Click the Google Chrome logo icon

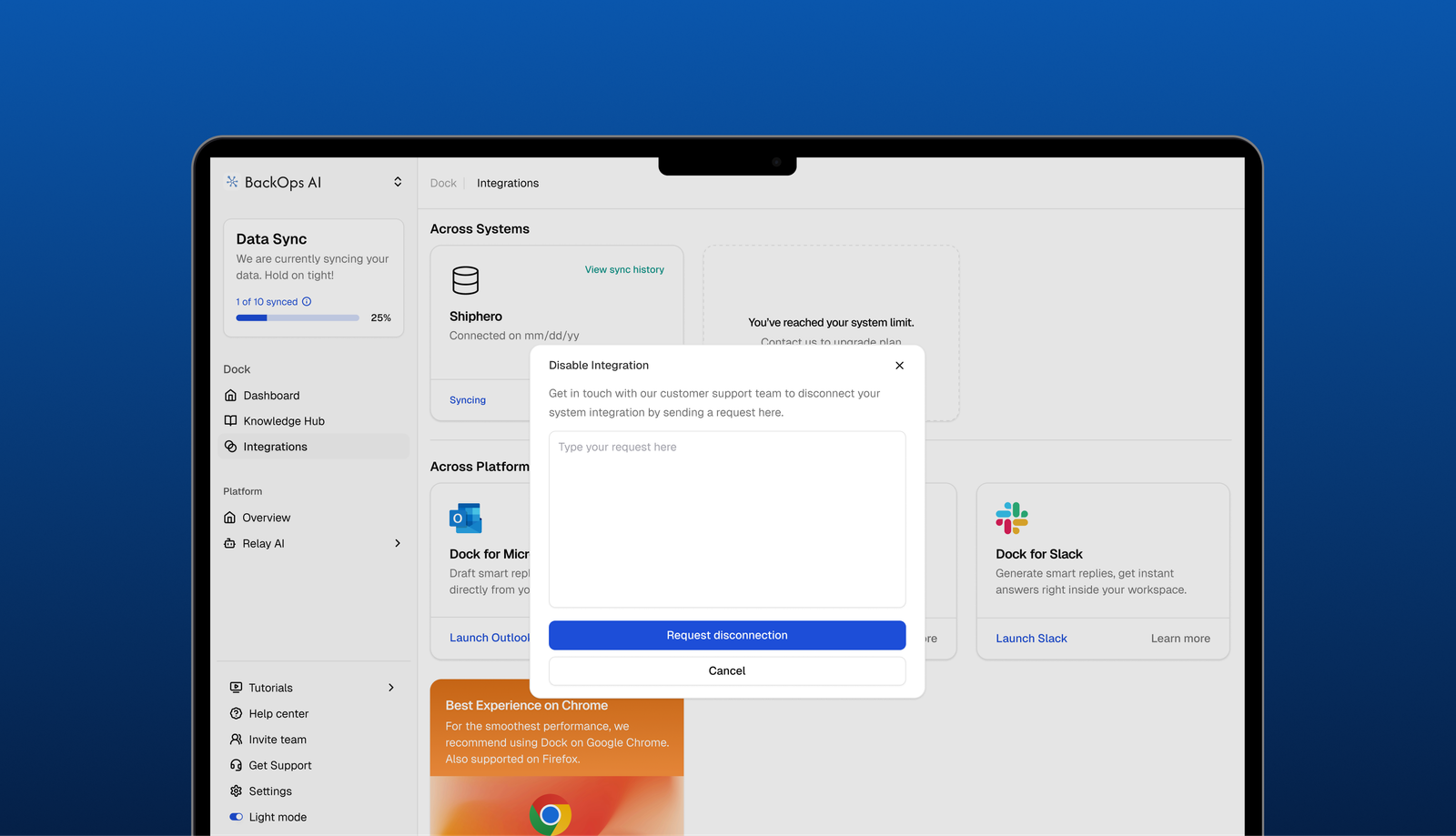point(551,815)
